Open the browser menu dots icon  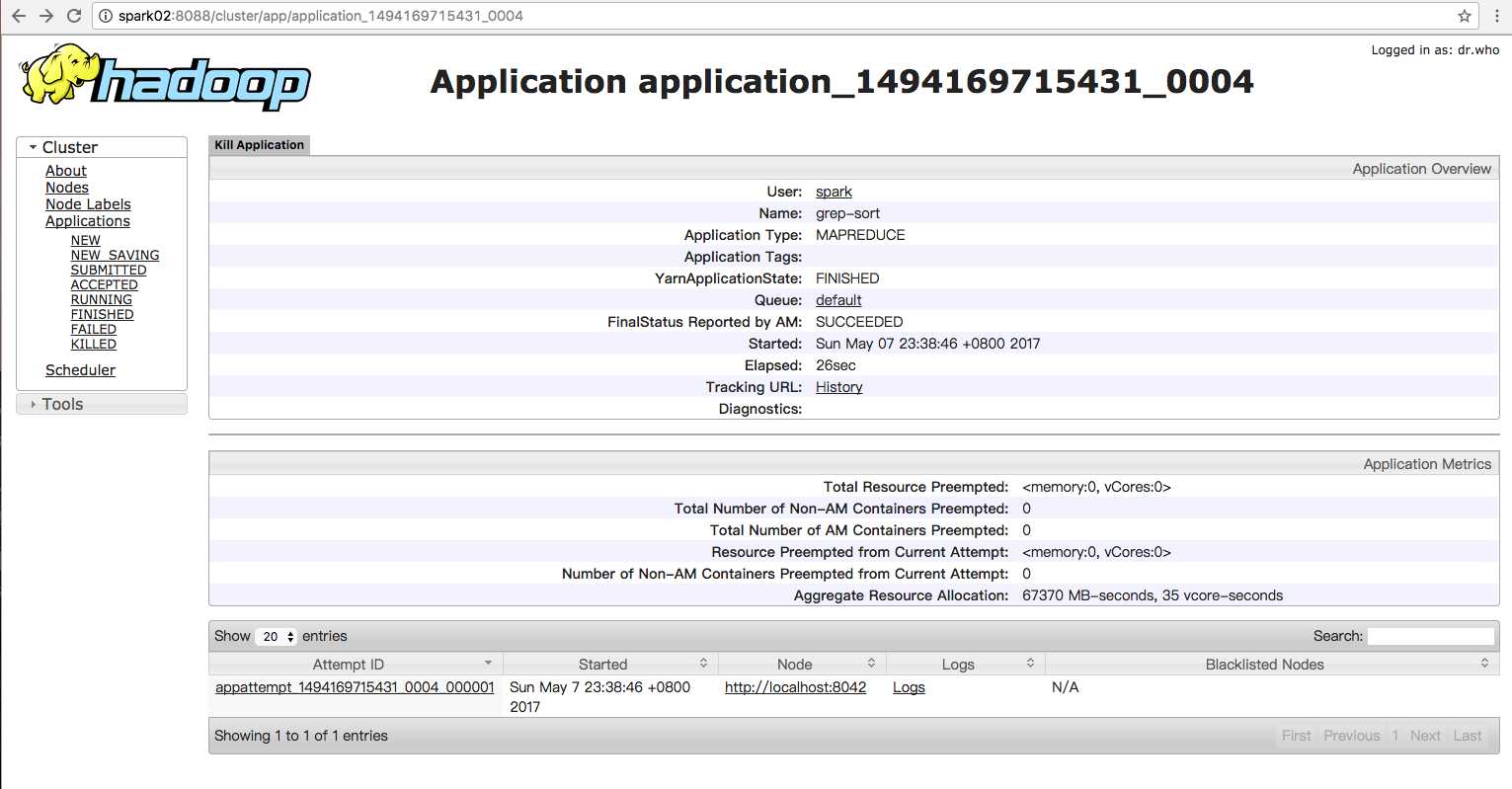point(1497,16)
